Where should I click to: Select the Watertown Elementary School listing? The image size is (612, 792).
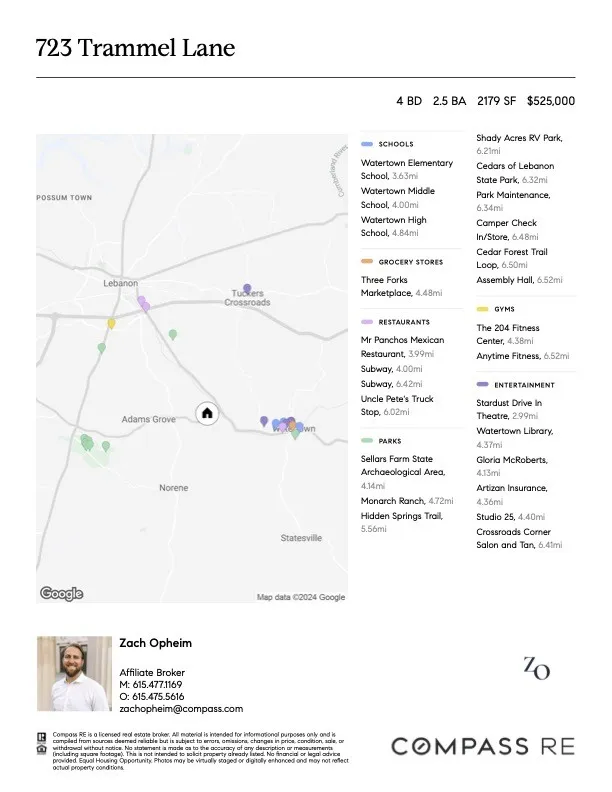(406, 169)
